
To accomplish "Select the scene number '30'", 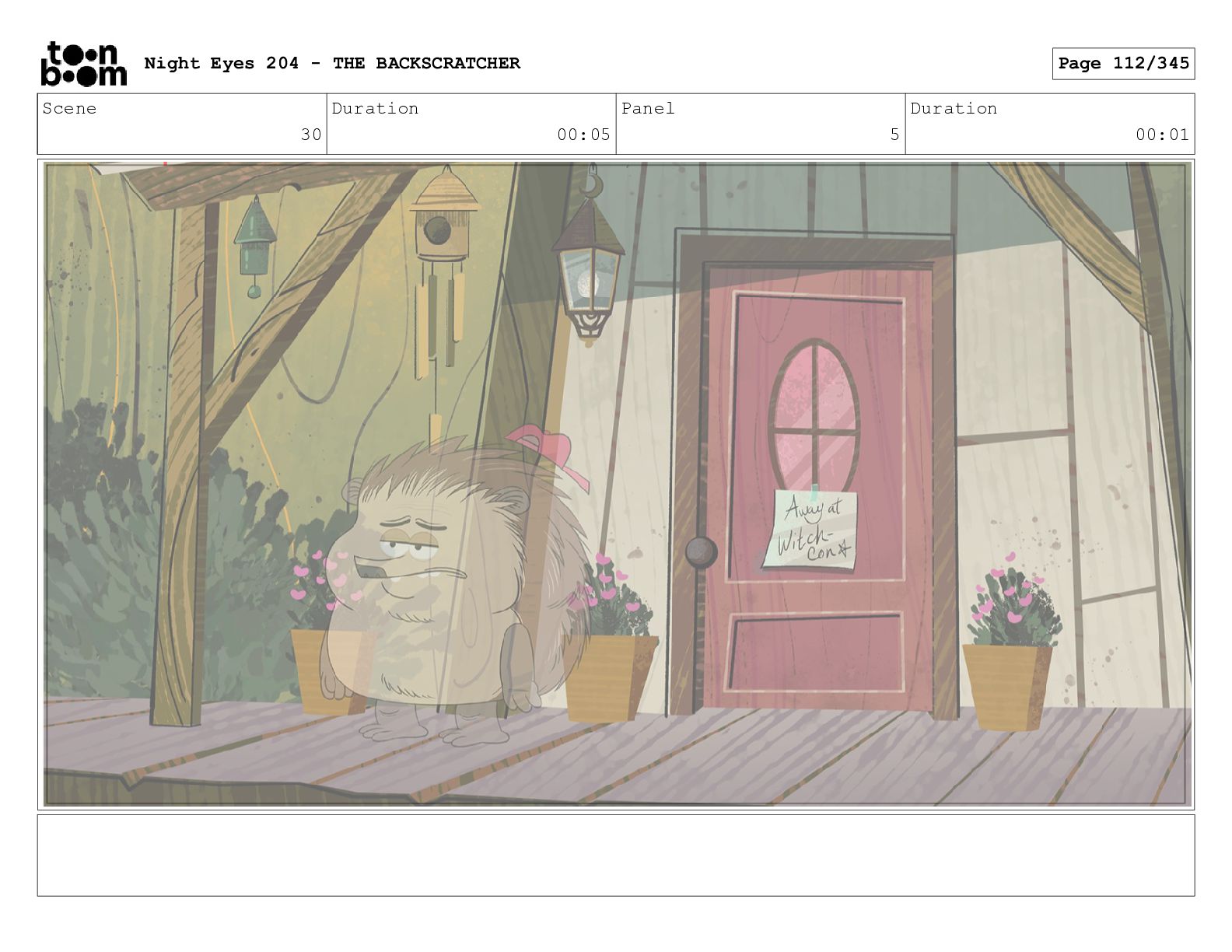I will [x=311, y=135].
